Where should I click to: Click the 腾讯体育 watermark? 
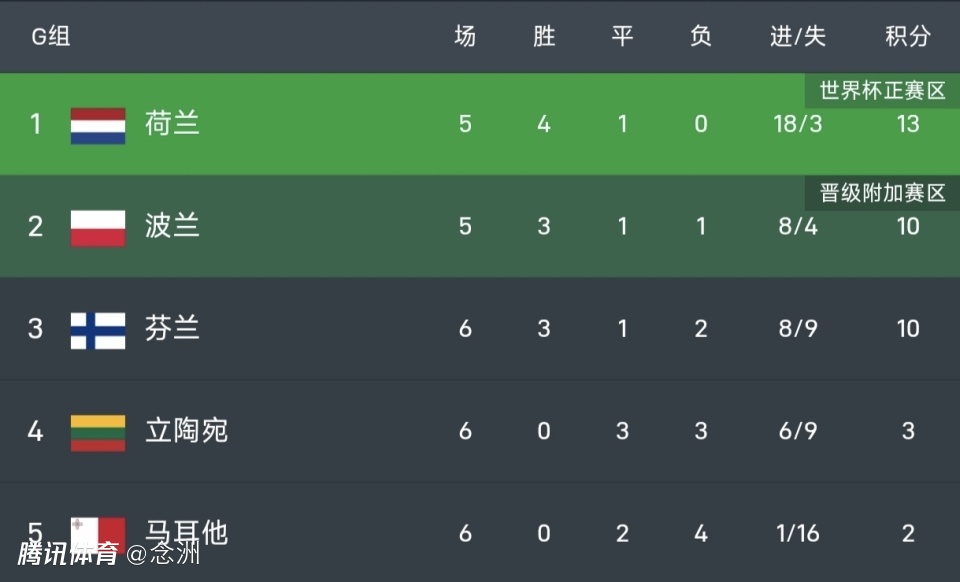(x=68, y=553)
